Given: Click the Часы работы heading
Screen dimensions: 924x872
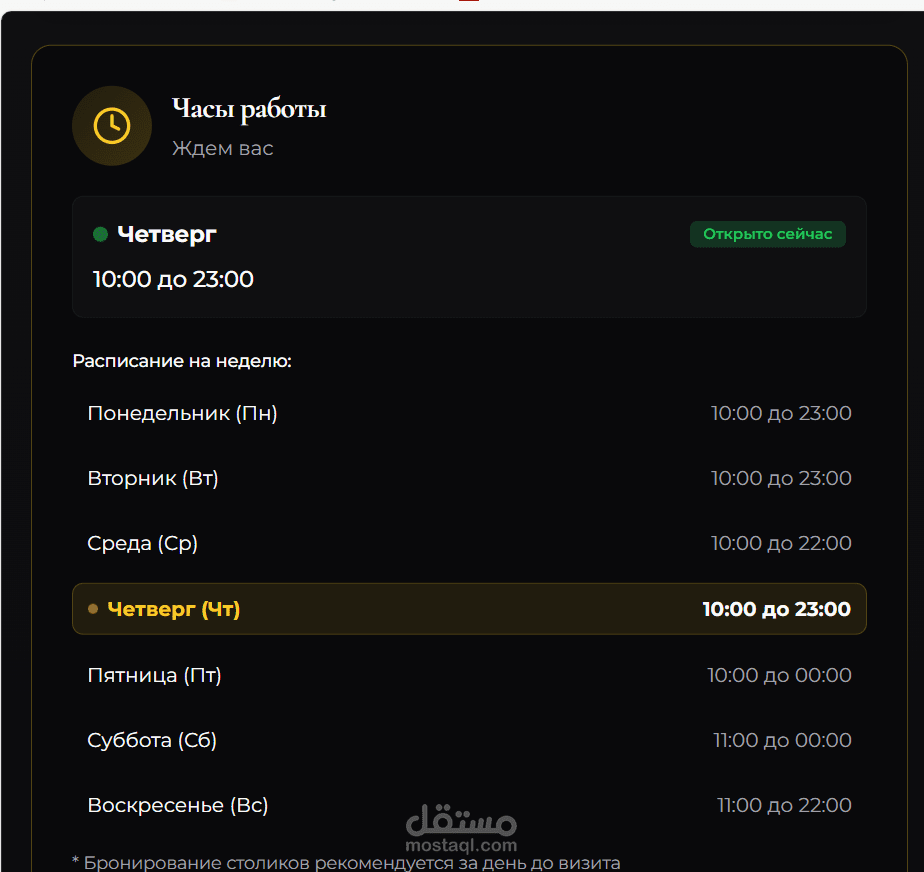Looking at the screenshot, I should 249,110.
